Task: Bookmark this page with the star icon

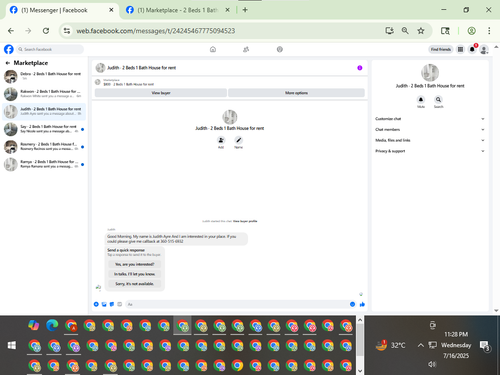Action: coord(421,31)
